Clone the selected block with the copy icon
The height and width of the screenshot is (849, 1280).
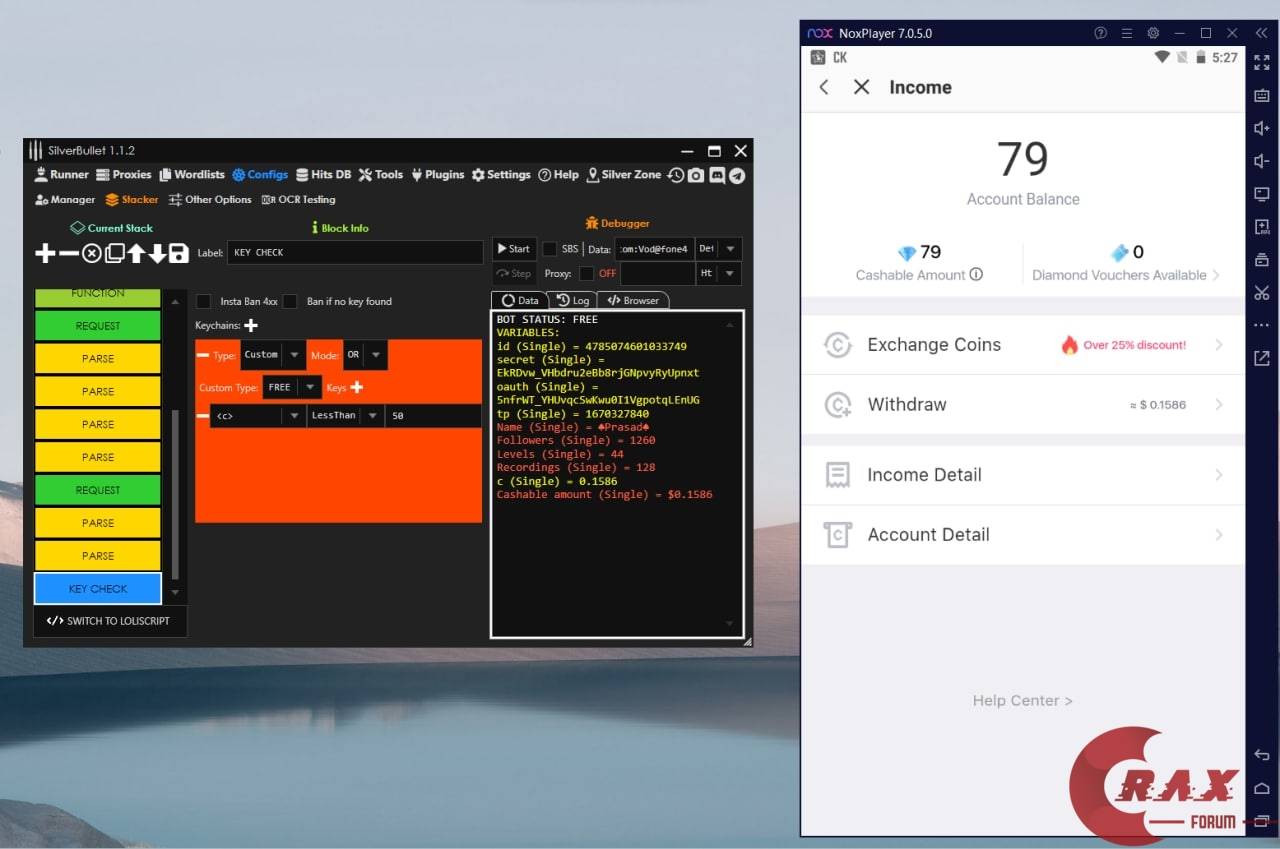click(114, 253)
